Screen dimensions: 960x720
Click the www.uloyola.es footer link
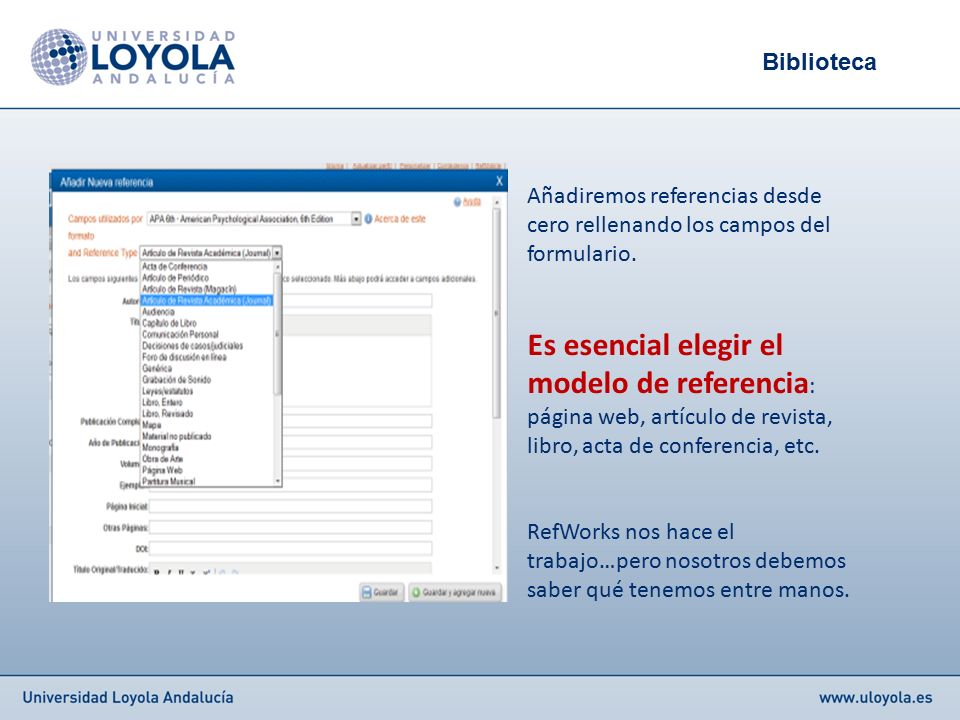876,697
